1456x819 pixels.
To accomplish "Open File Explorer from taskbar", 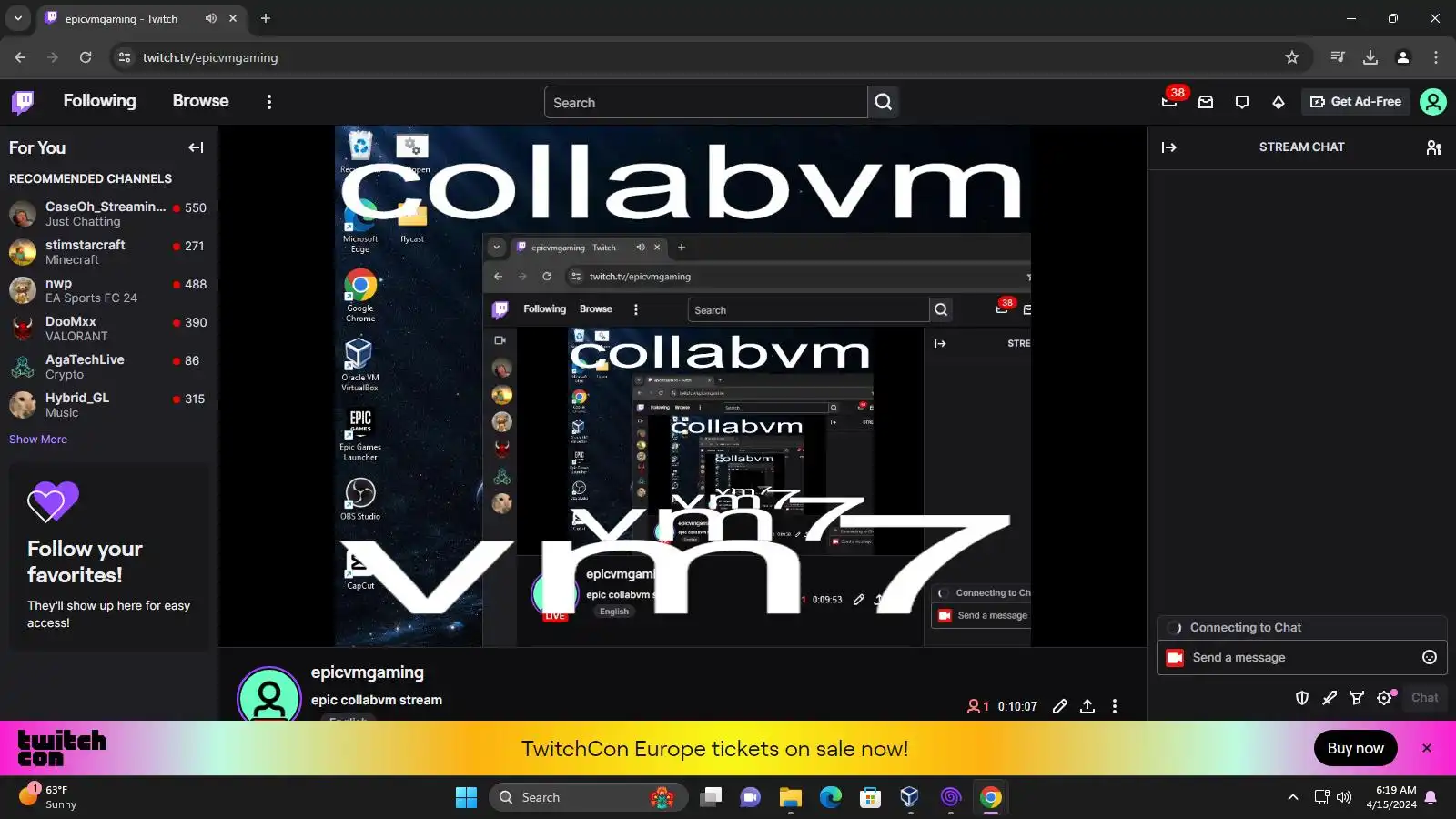I will (790, 797).
